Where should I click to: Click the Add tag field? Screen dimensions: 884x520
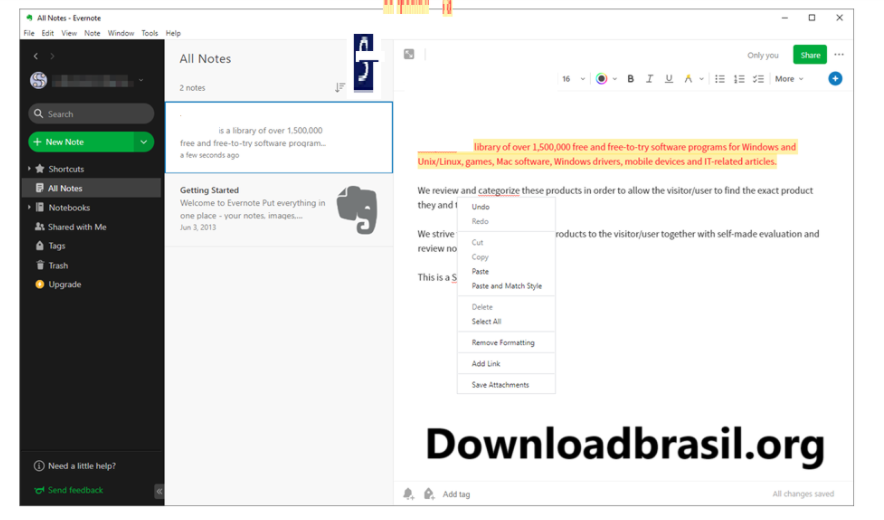456,495
